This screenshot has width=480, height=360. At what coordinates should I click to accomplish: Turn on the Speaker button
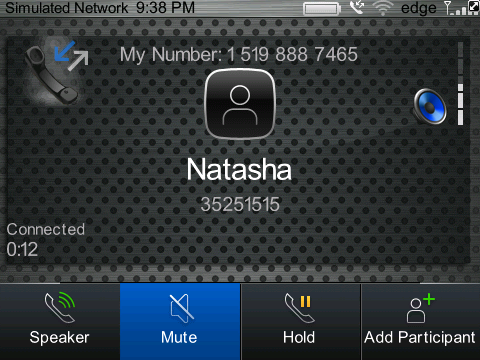[x=60, y=322]
